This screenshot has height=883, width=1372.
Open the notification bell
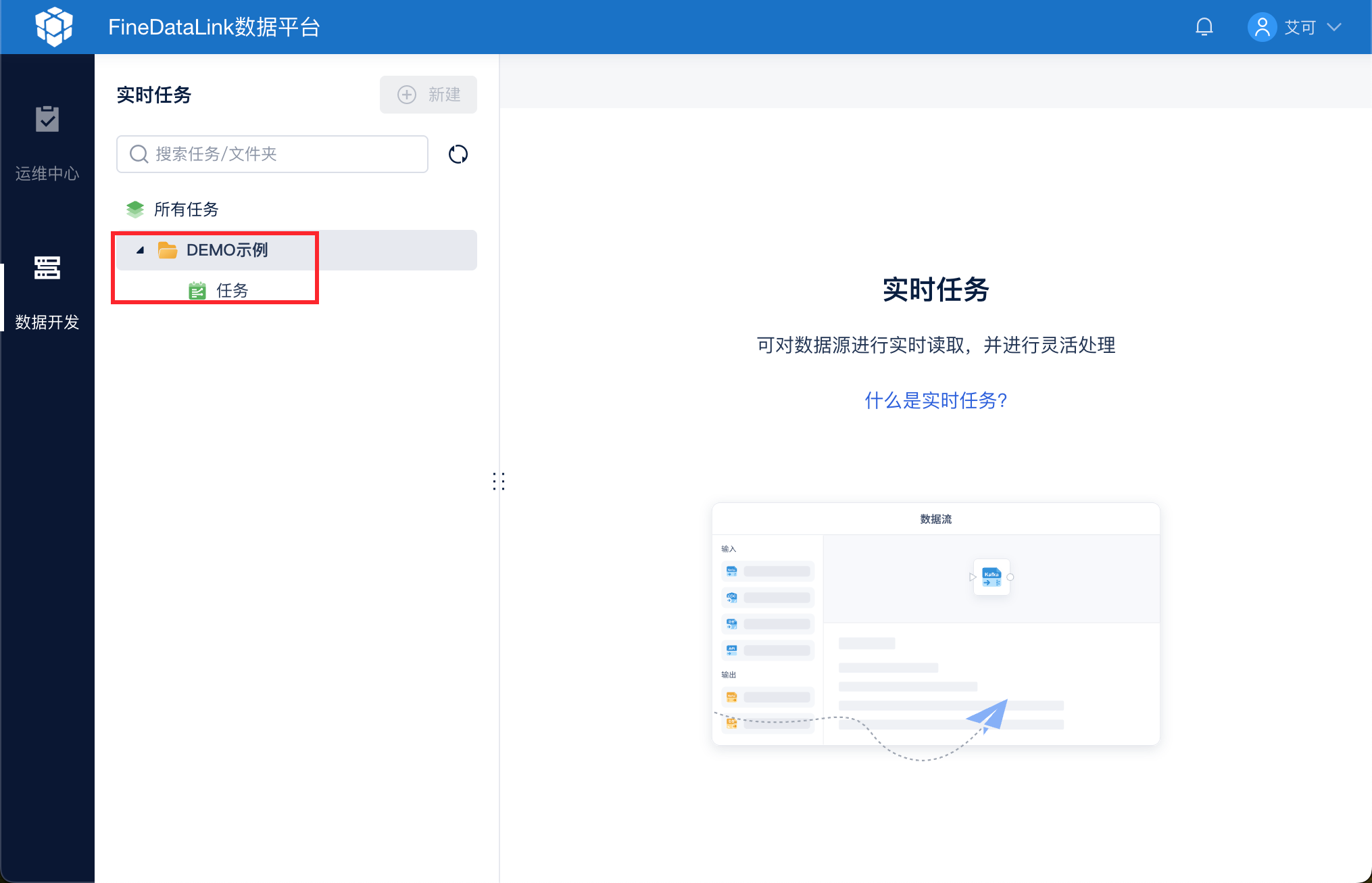point(1204,27)
